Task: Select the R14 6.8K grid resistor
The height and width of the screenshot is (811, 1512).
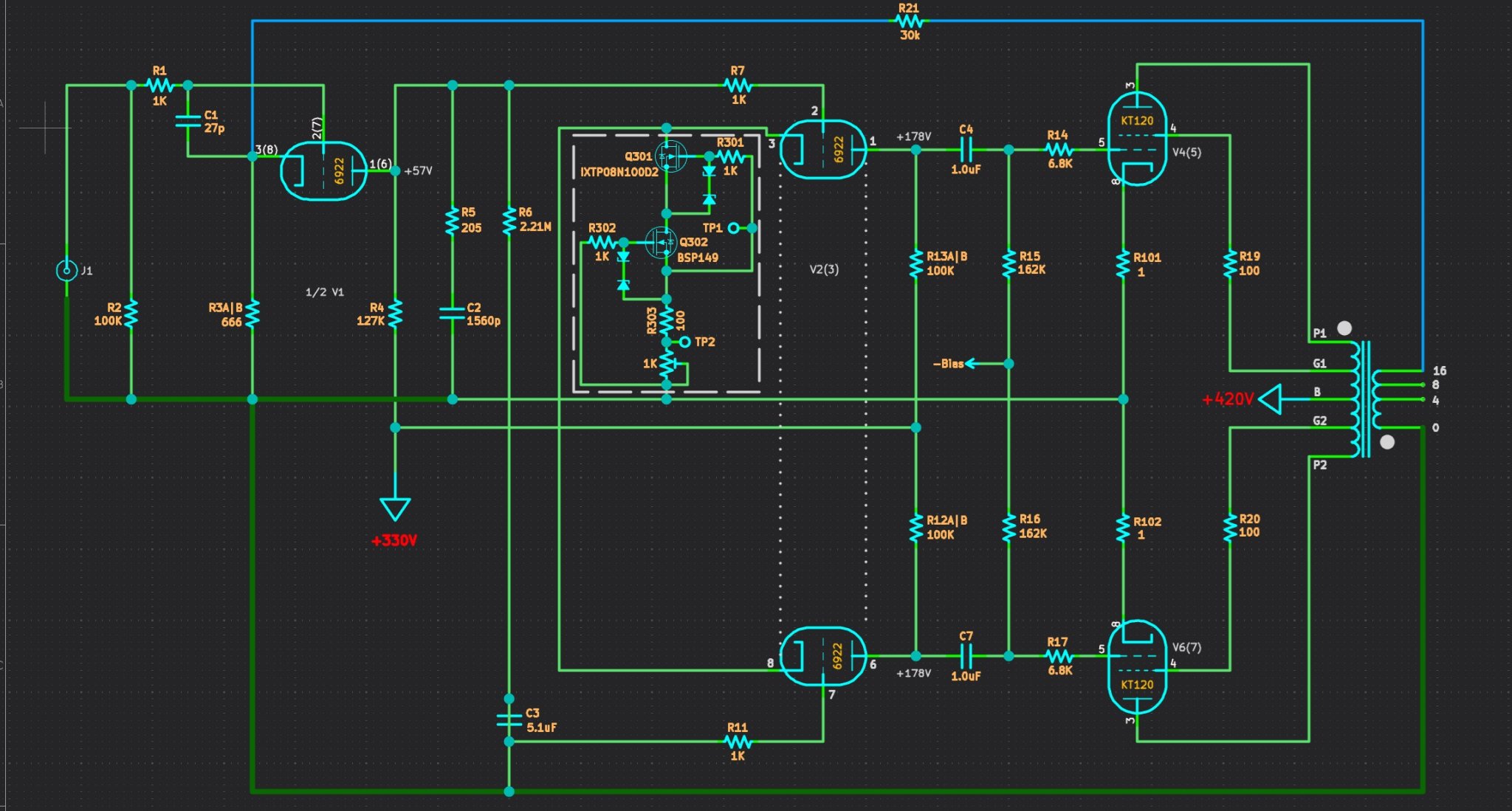Action: (x=1059, y=150)
